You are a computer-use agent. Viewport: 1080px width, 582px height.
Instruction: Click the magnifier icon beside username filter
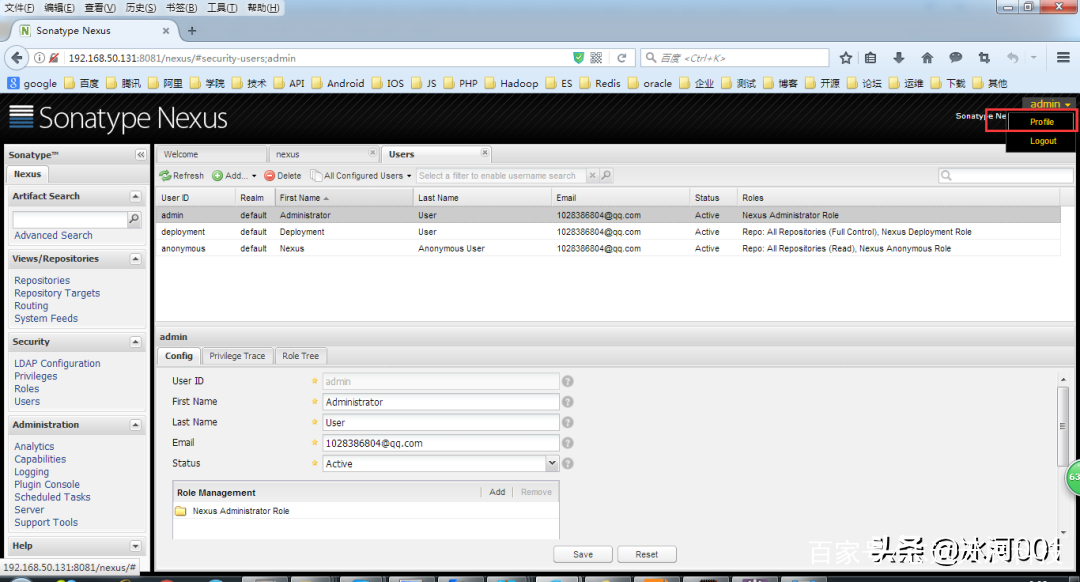(x=606, y=176)
